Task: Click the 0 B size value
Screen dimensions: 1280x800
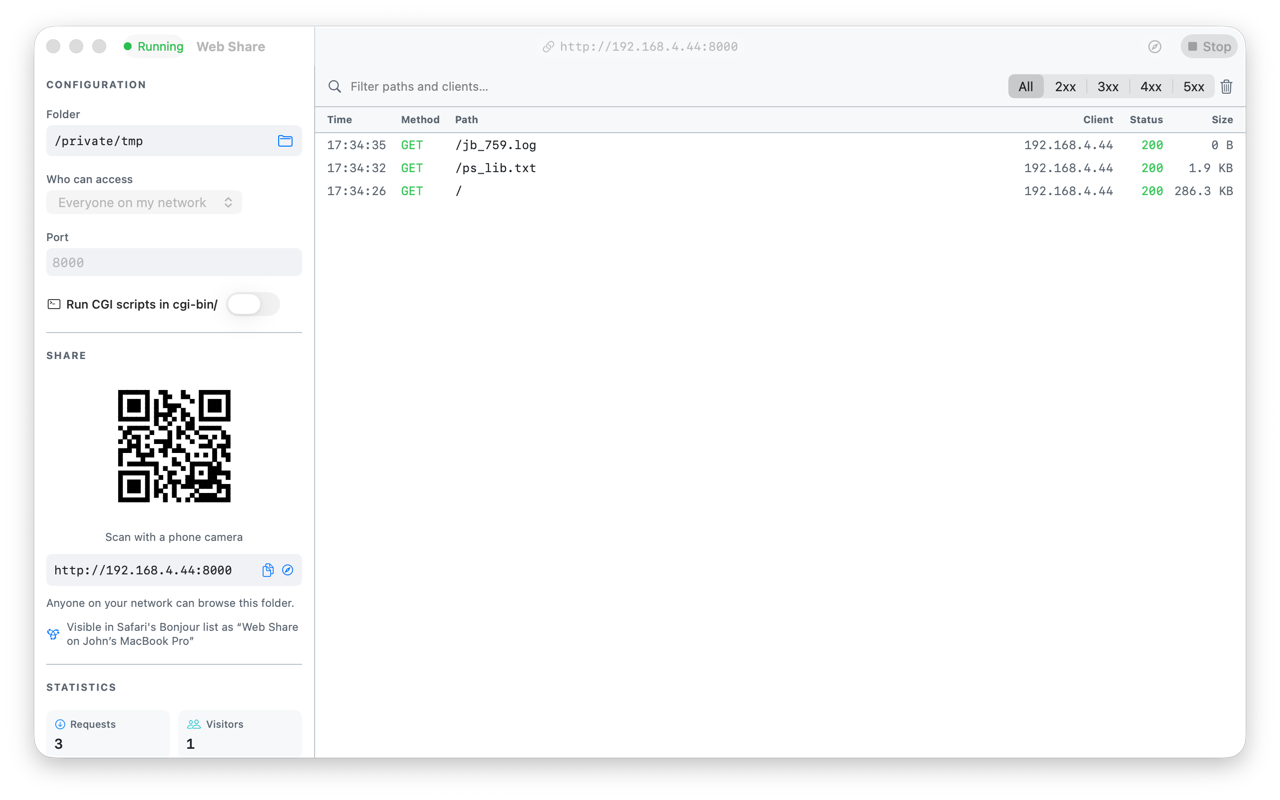Action: click(x=1222, y=145)
